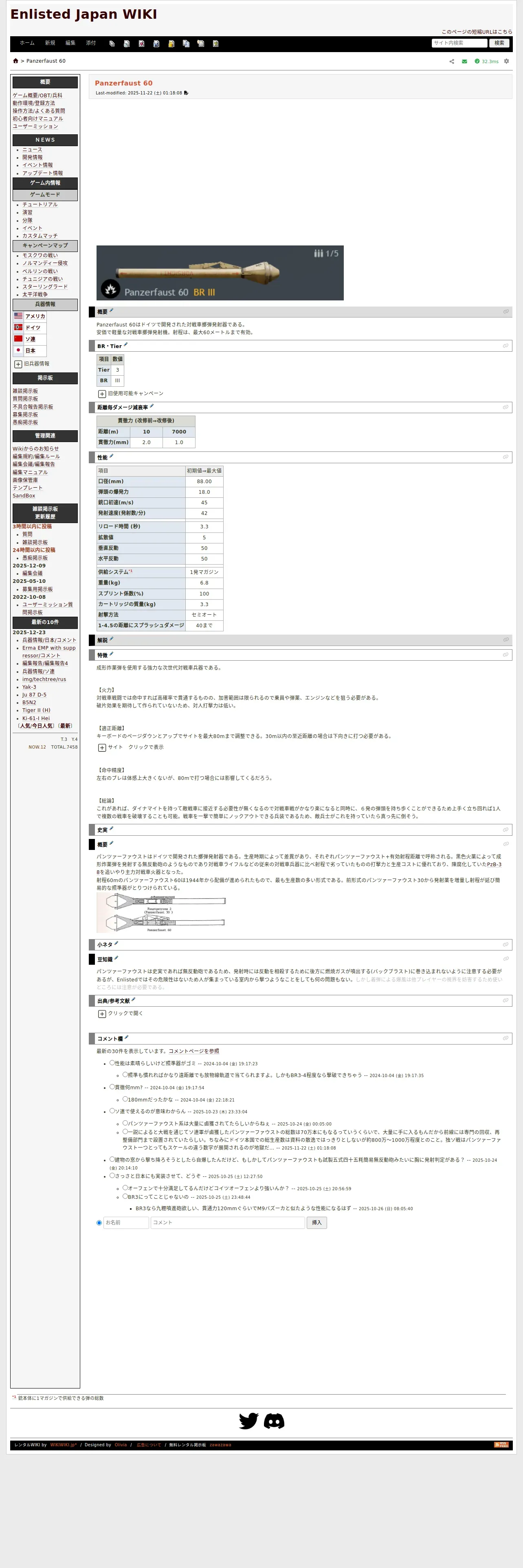Screen dimensions: 523x1568
Task: Click the green mail envelope icon
Action: coord(465,61)
